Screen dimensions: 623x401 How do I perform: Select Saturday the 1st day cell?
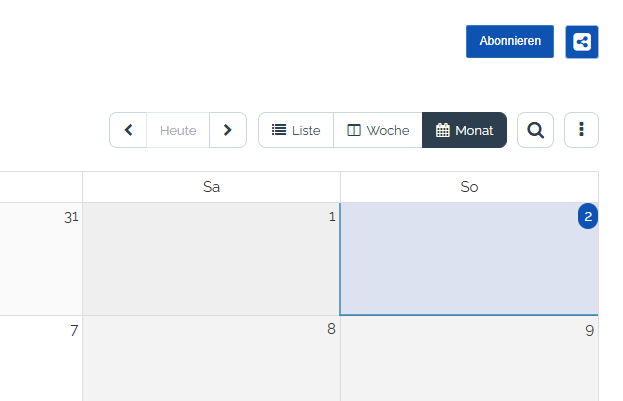211,259
